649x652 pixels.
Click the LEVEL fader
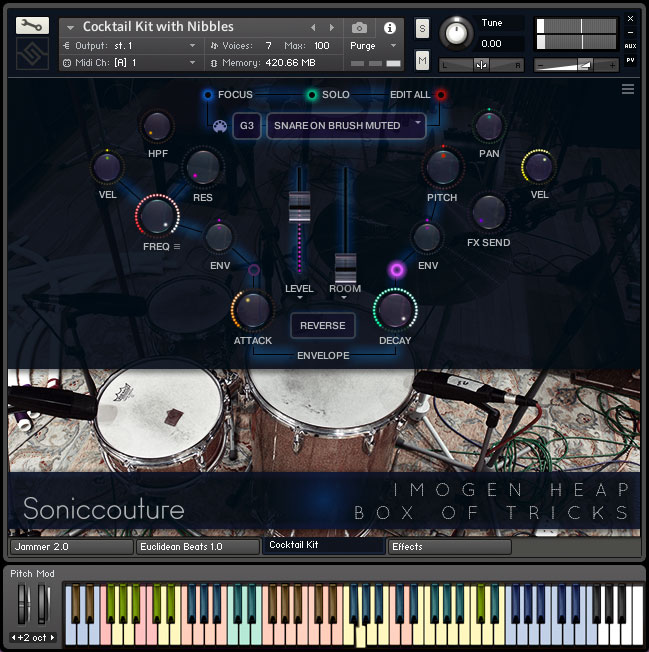(x=299, y=207)
